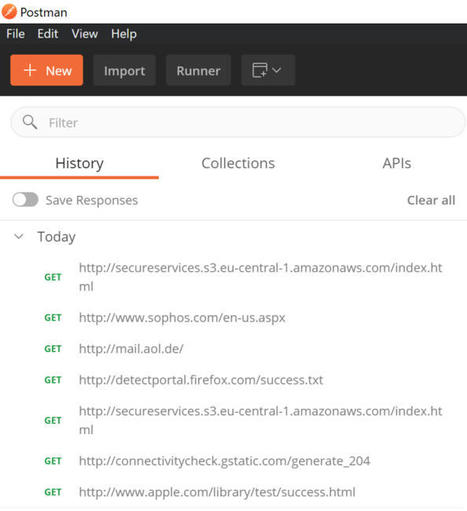This screenshot has width=467, height=511.
Task: Switch to the Collections tab
Action: 238,163
